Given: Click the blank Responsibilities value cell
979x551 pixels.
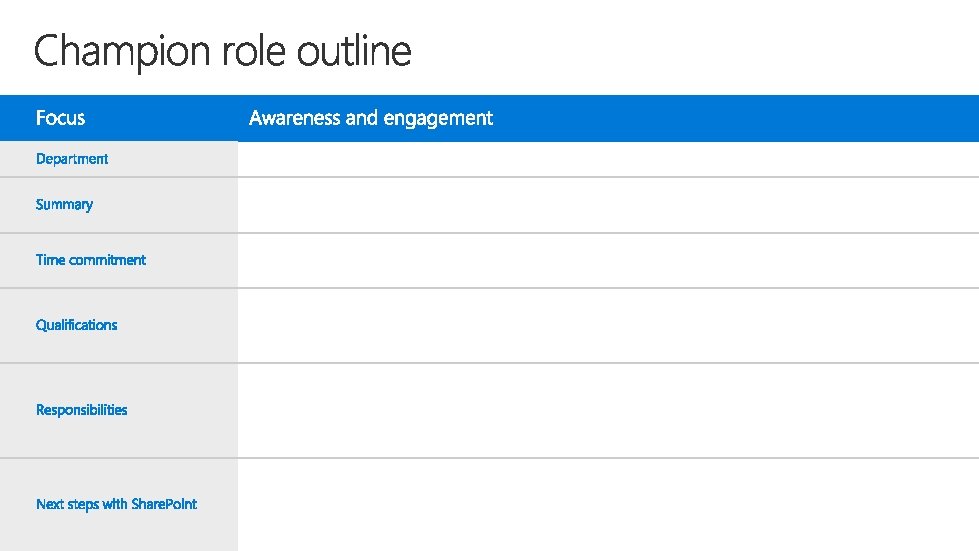Looking at the screenshot, I should [608, 410].
